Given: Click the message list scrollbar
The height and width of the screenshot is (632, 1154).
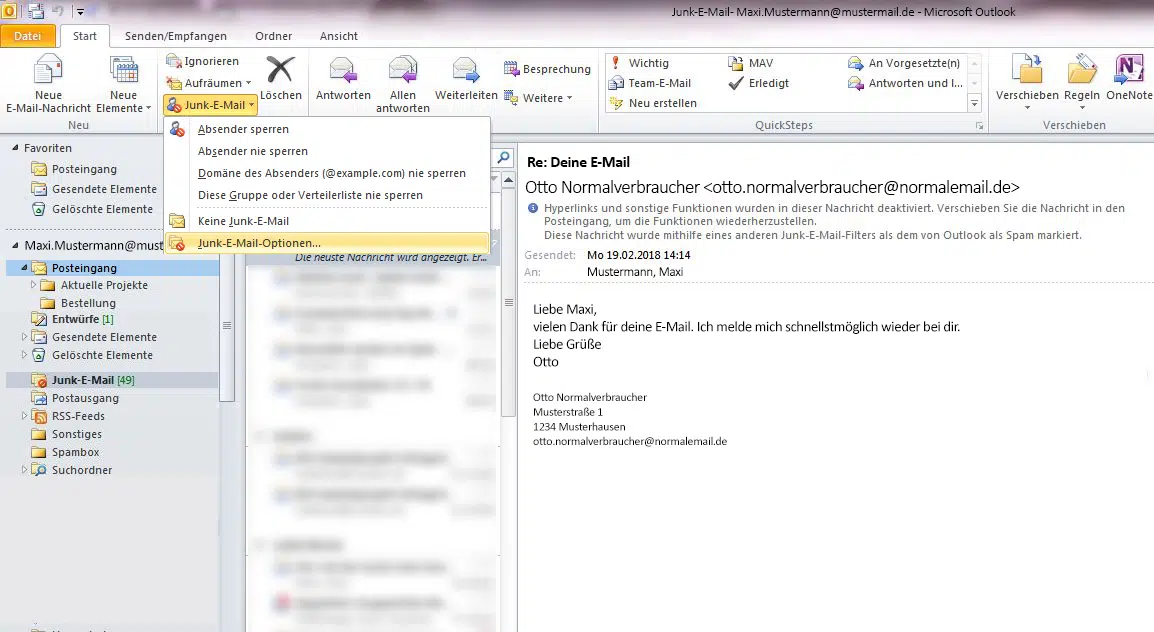Looking at the screenshot, I should click(508, 302).
